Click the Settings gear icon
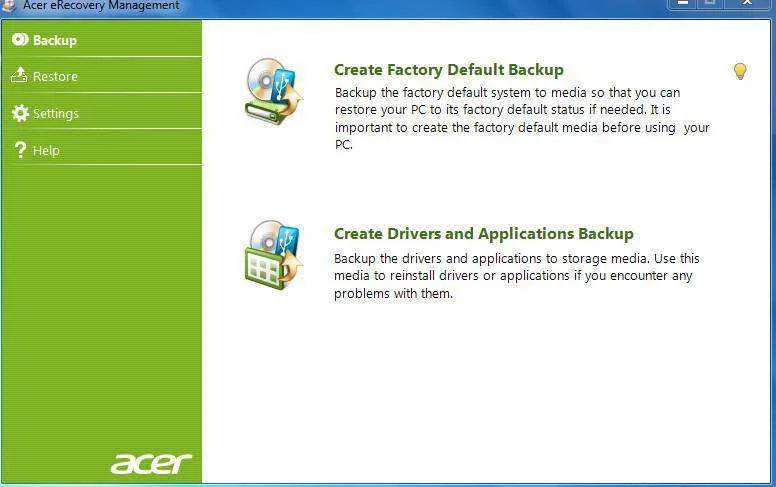 (x=20, y=113)
